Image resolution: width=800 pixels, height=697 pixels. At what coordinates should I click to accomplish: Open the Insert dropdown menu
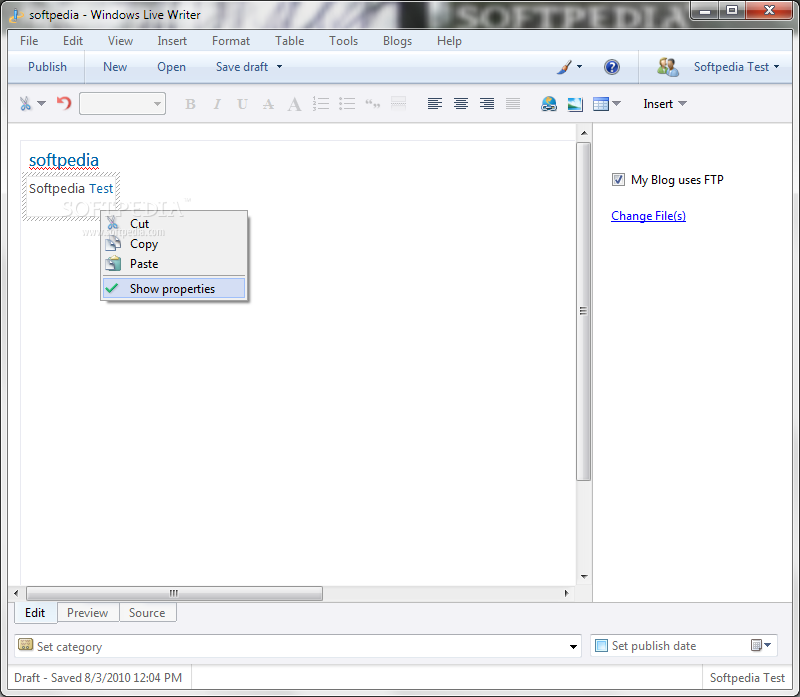[x=665, y=104]
